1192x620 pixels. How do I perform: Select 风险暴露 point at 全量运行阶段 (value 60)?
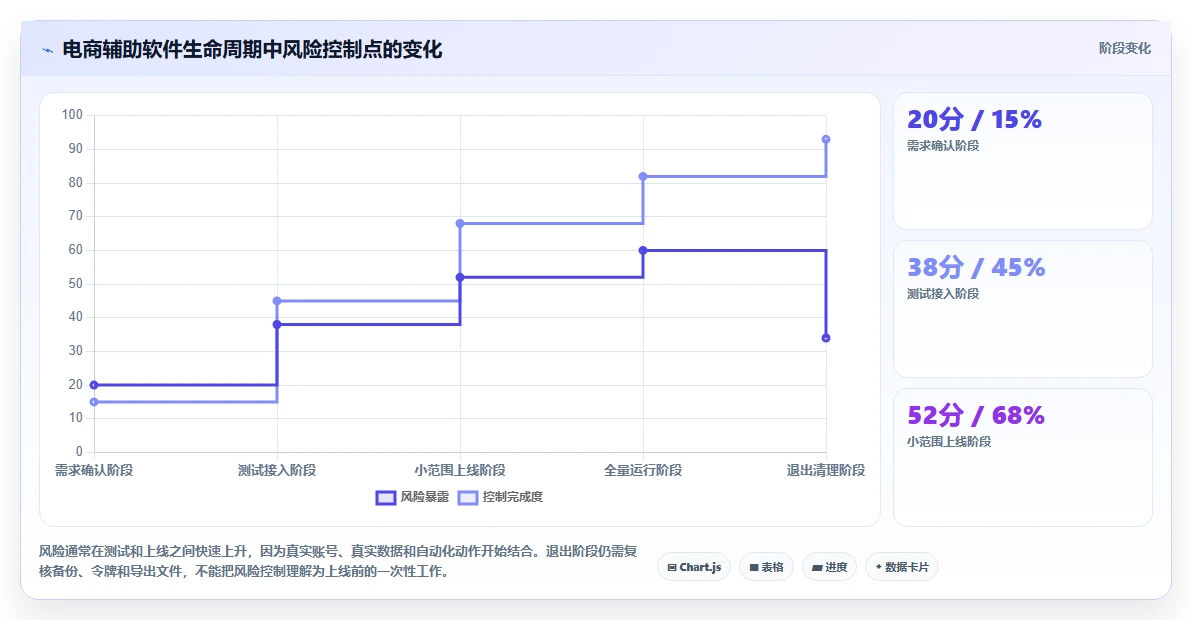pyautogui.click(x=643, y=250)
